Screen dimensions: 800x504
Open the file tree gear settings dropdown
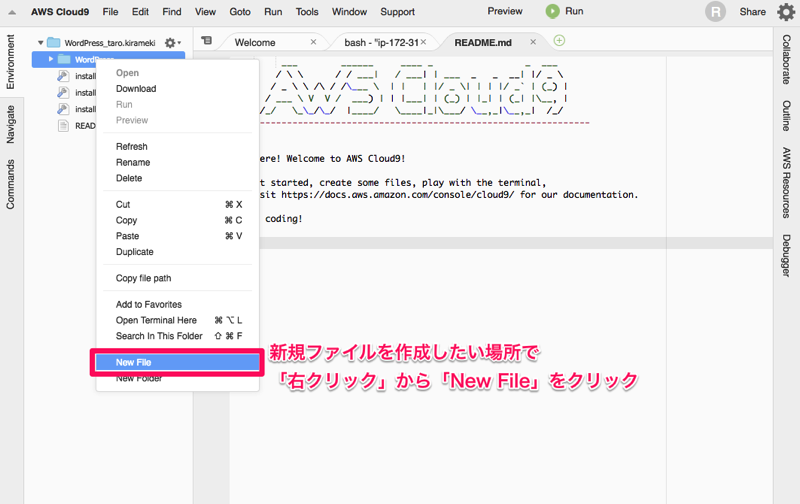tap(172, 43)
